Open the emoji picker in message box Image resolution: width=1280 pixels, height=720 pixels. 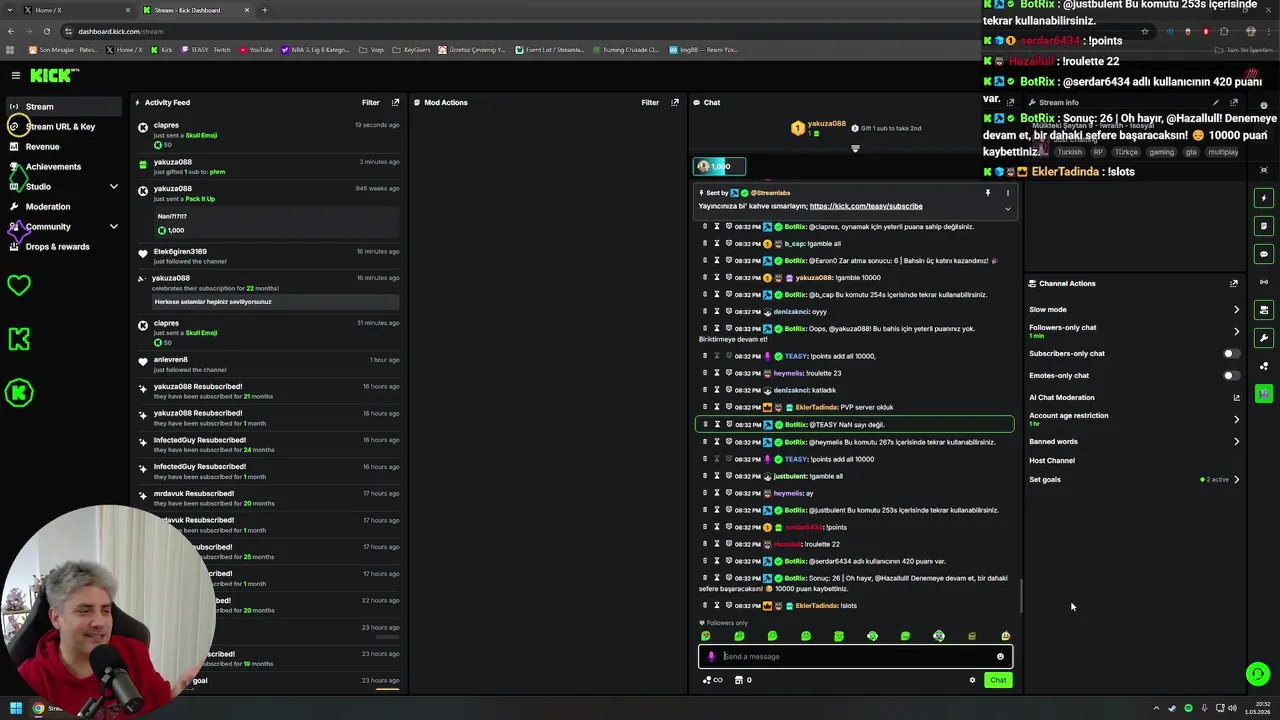point(1000,657)
